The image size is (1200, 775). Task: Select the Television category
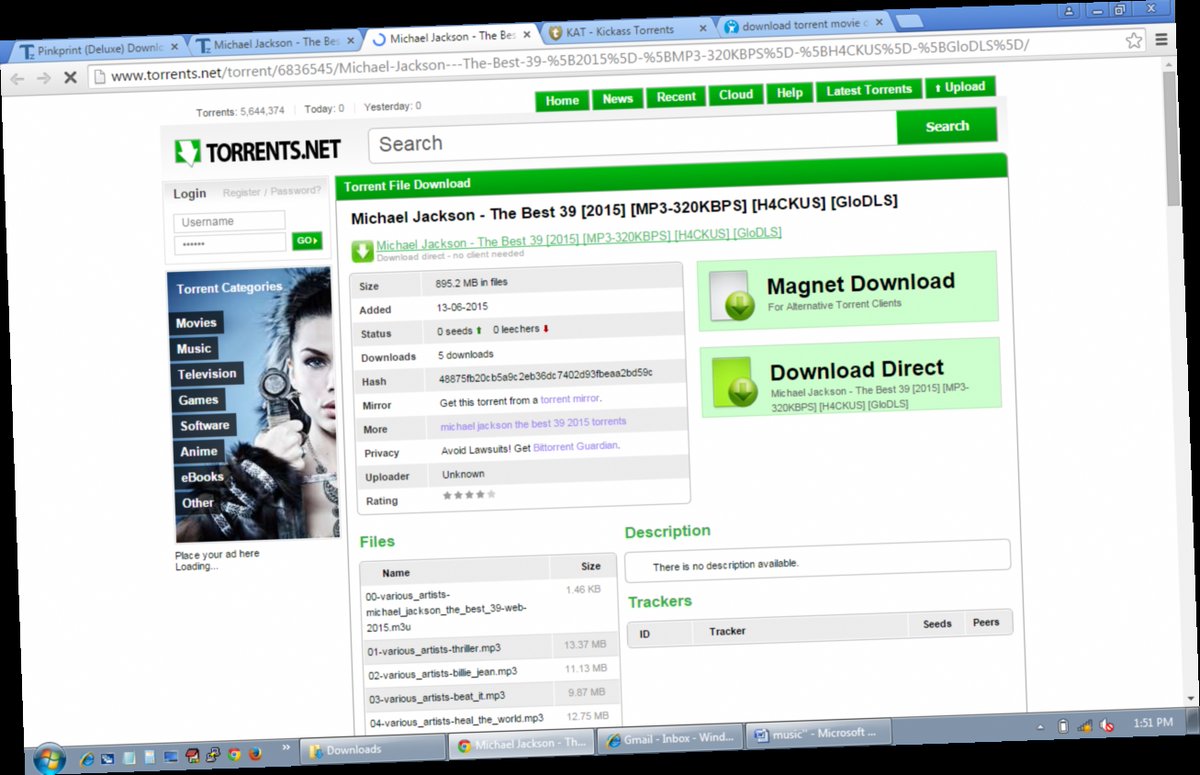click(x=207, y=374)
